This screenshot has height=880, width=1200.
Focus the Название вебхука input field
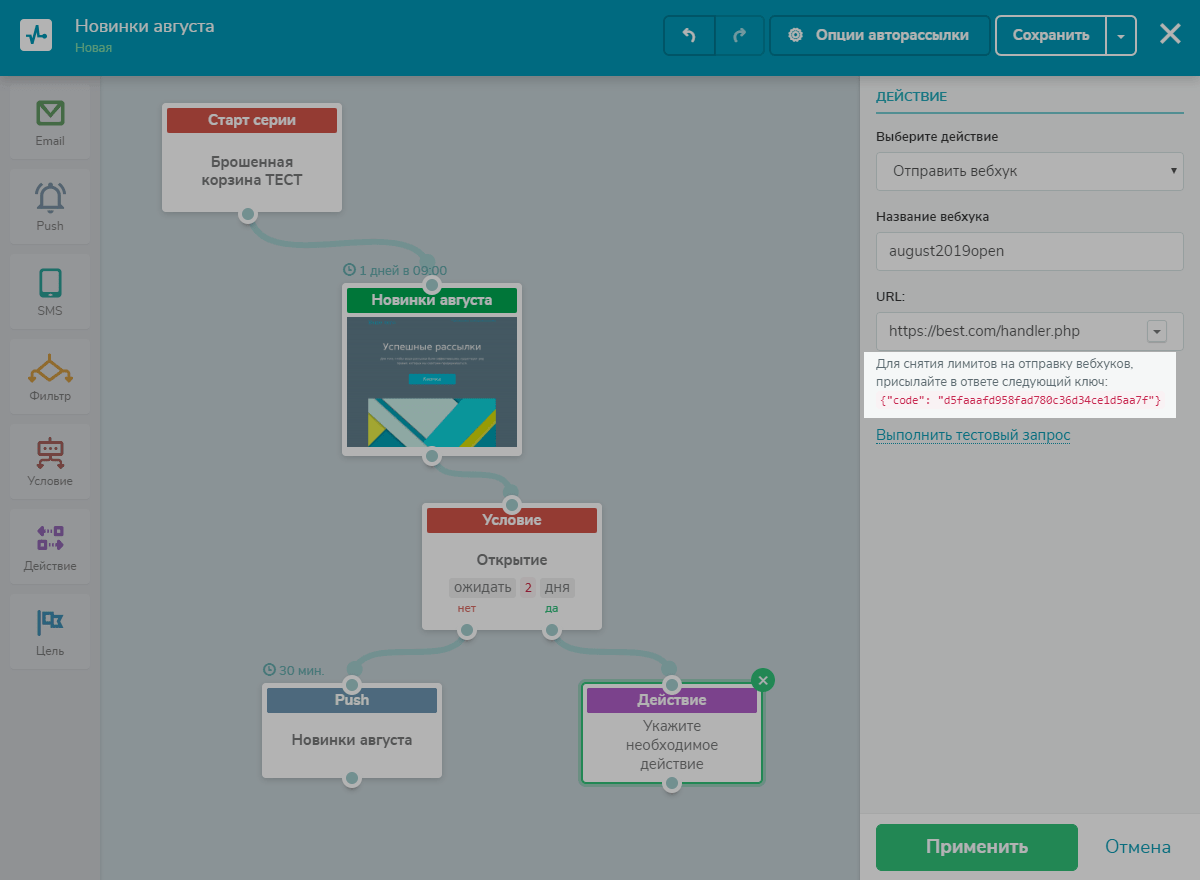[x=1029, y=251]
